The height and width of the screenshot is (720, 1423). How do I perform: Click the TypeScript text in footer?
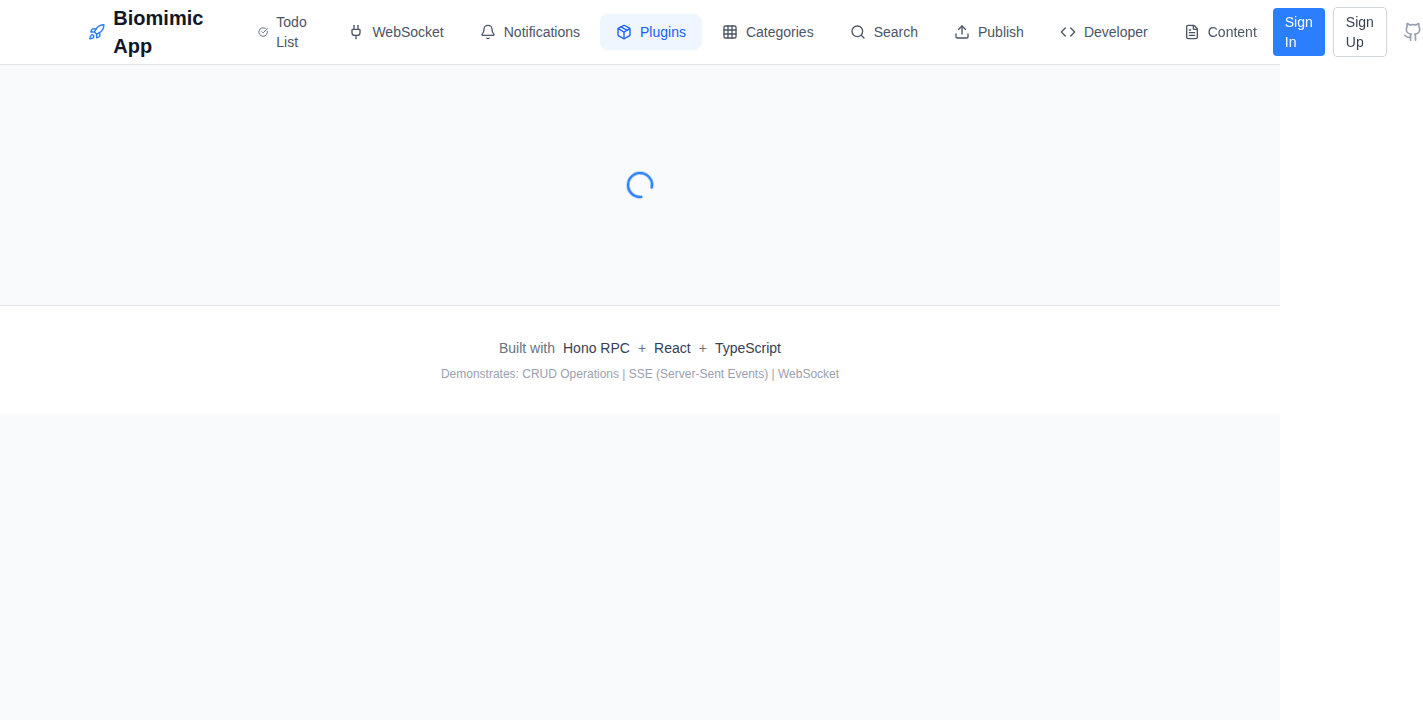[x=748, y=348]
